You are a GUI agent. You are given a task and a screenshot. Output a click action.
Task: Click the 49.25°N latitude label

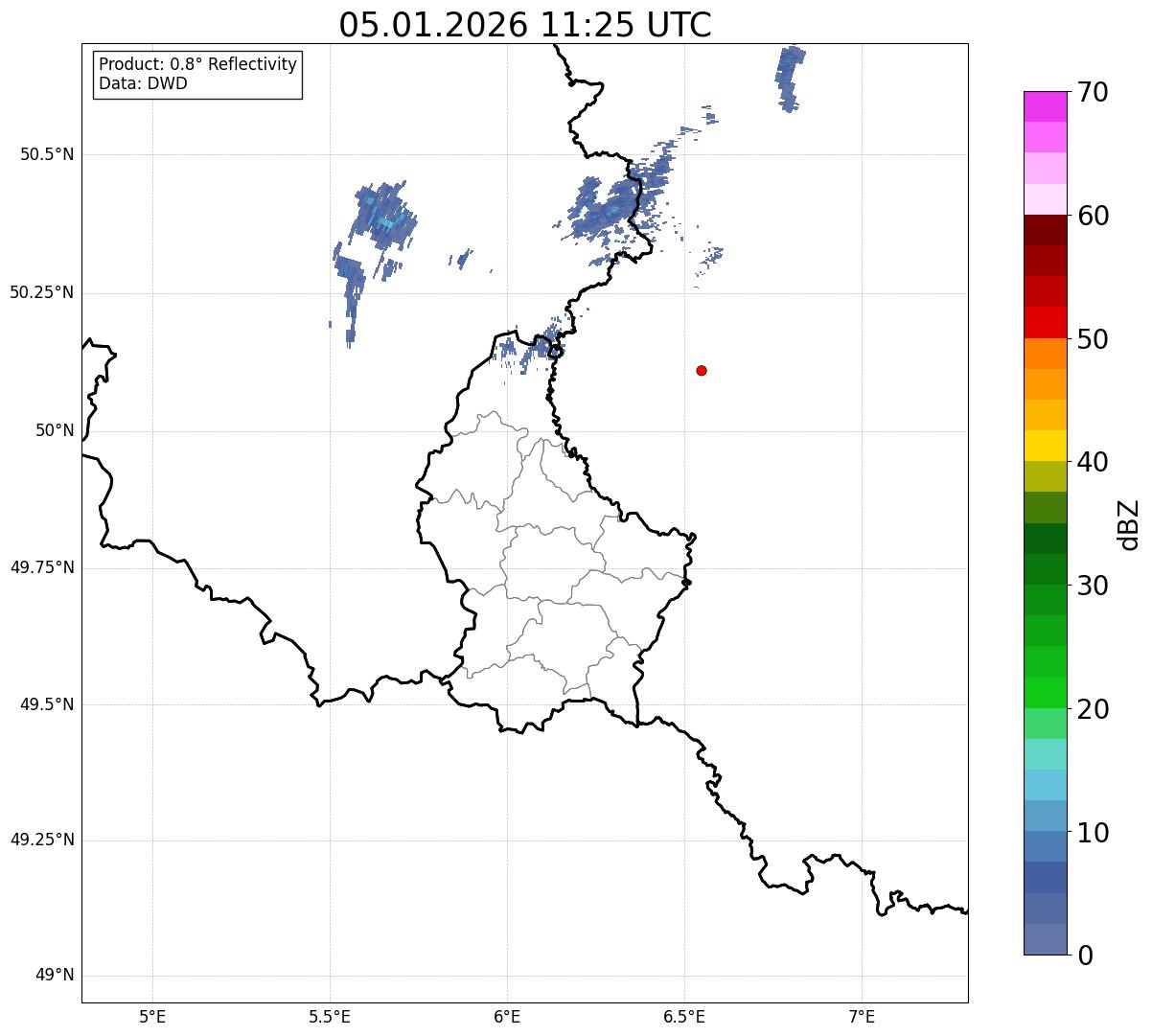(42, 840)
